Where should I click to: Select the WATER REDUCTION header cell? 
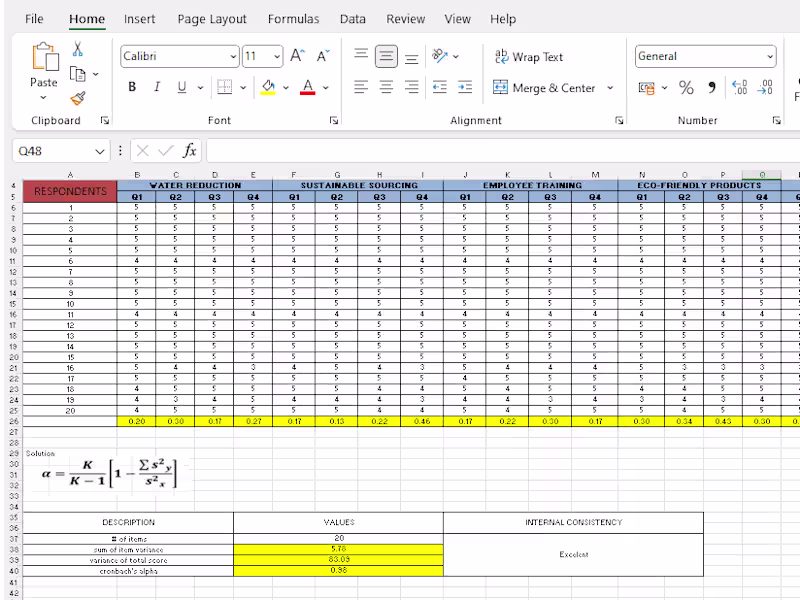point(195,185)
